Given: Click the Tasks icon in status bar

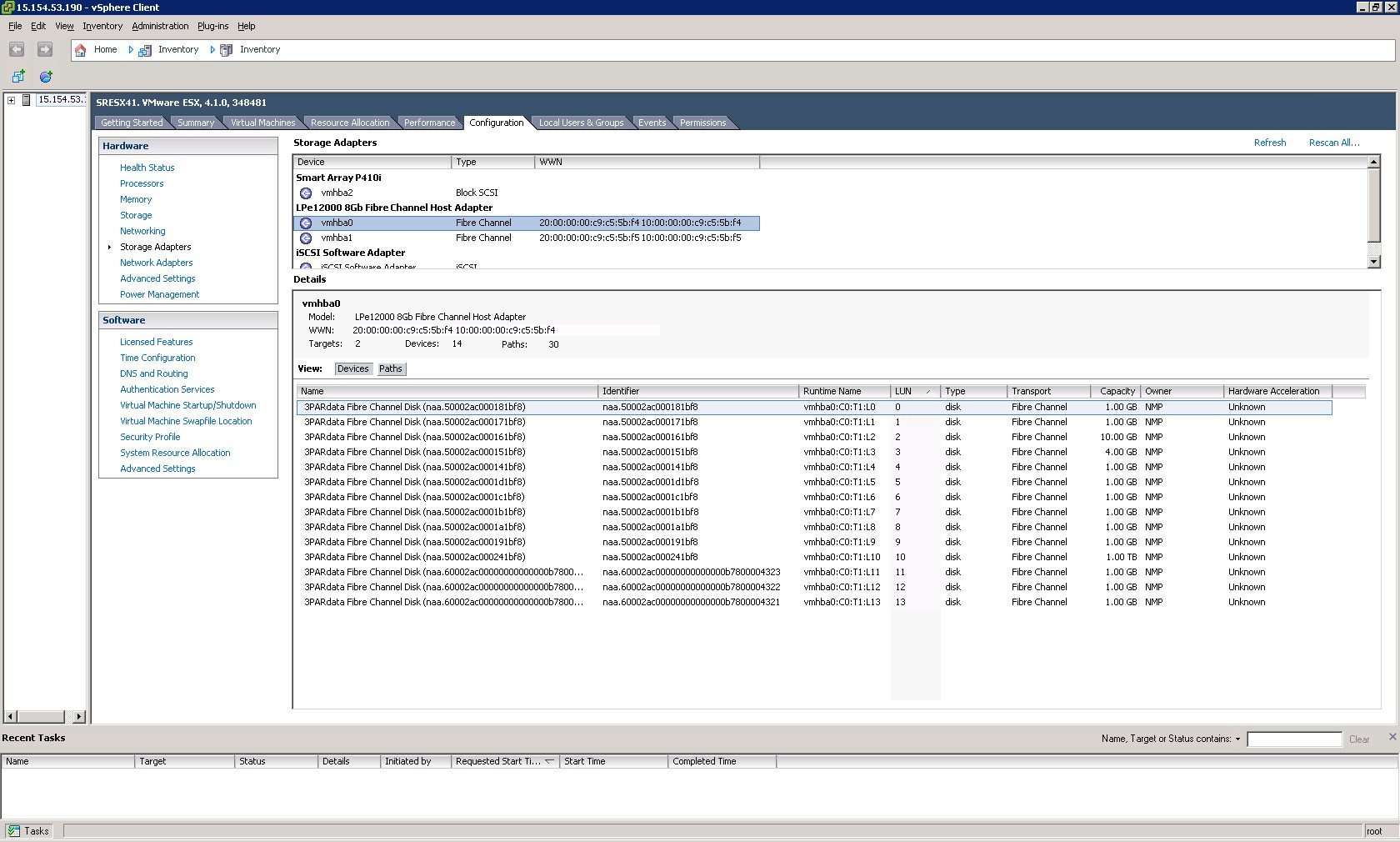Looking at the screenshot, I should pos(14,831).
